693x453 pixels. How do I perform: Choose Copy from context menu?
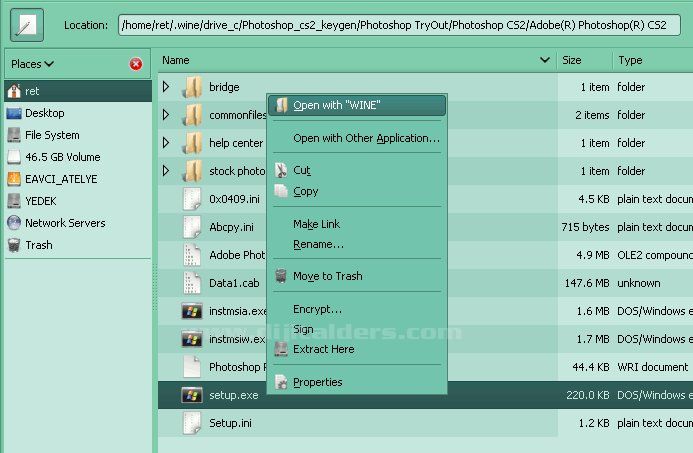[357, 191]
